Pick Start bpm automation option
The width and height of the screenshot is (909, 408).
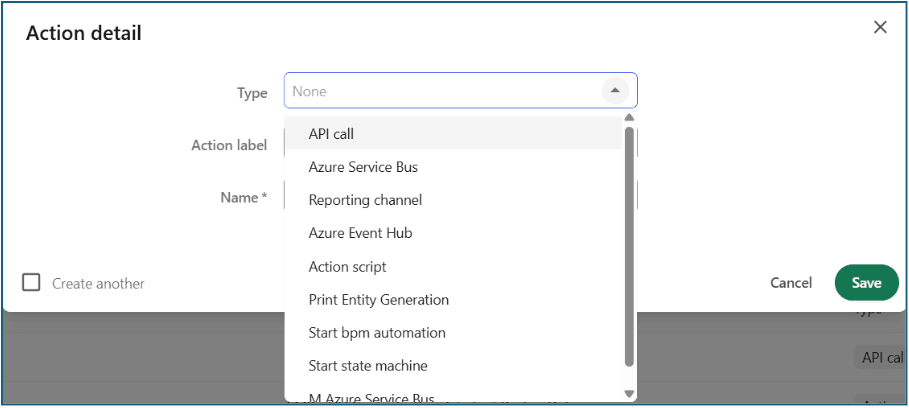click(376, 333)
